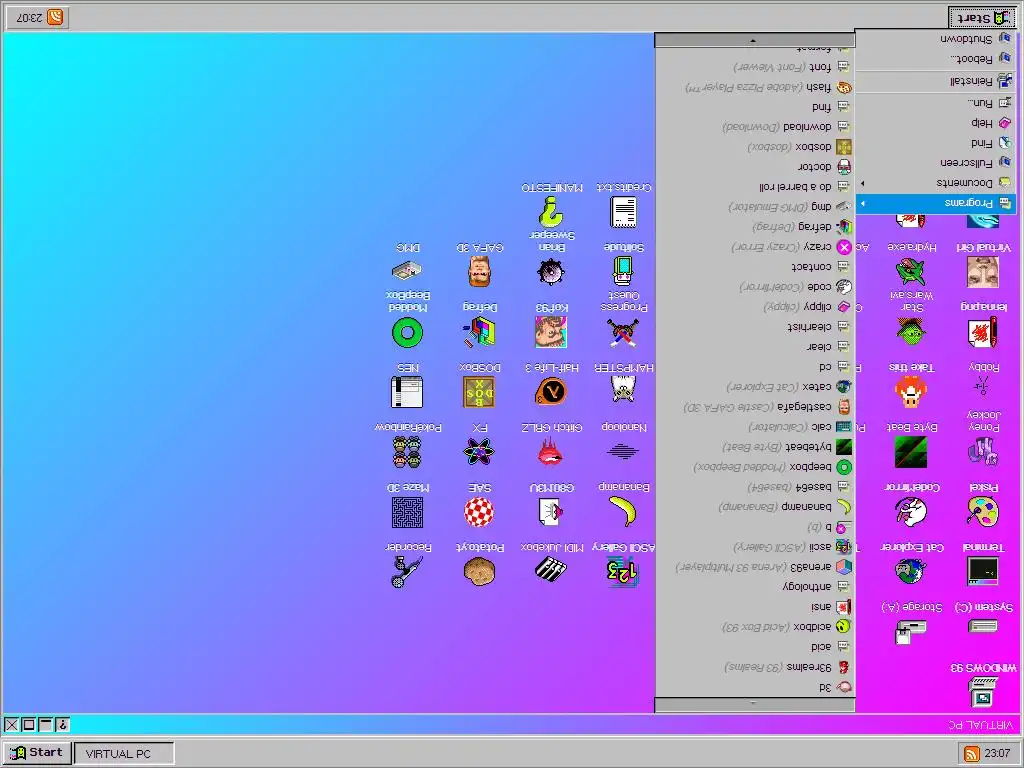Select clearhist in the Programs list
Image resolution: width=1024 pixels, height=768 pixels.
pyautogui.click(x=755, y=327)
